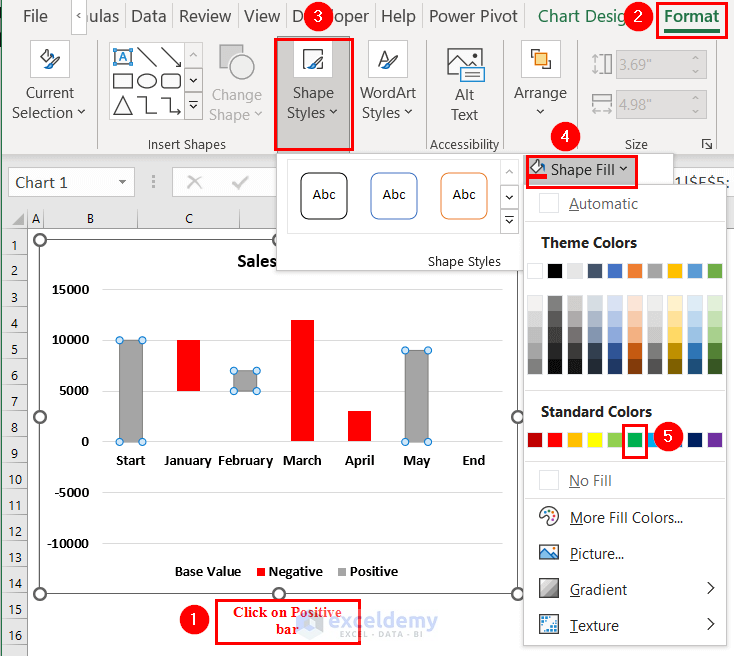The image size is (734, 656).
Task: Click Shape Styles button in ribbon
Action: pyautogui.click(x=313, y=94)
